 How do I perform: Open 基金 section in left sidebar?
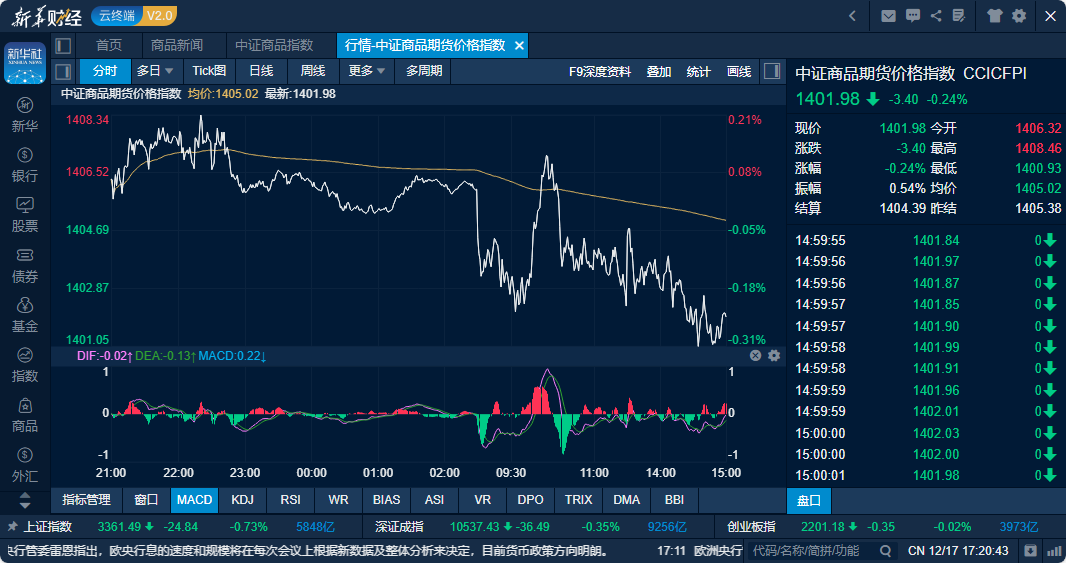[x=25, y=315]
